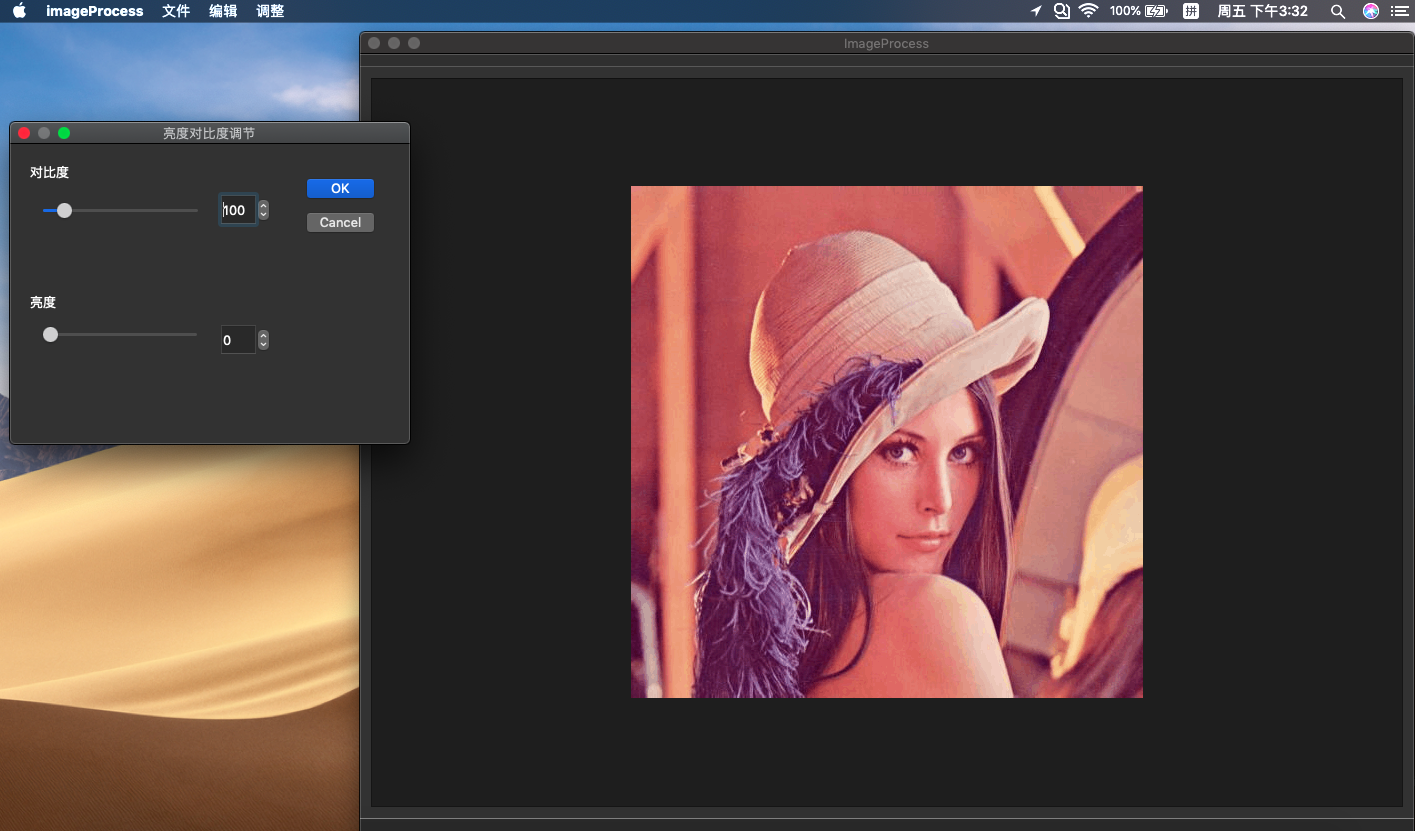
Task: Click the date and time display
Action: tap(1262, 11)
